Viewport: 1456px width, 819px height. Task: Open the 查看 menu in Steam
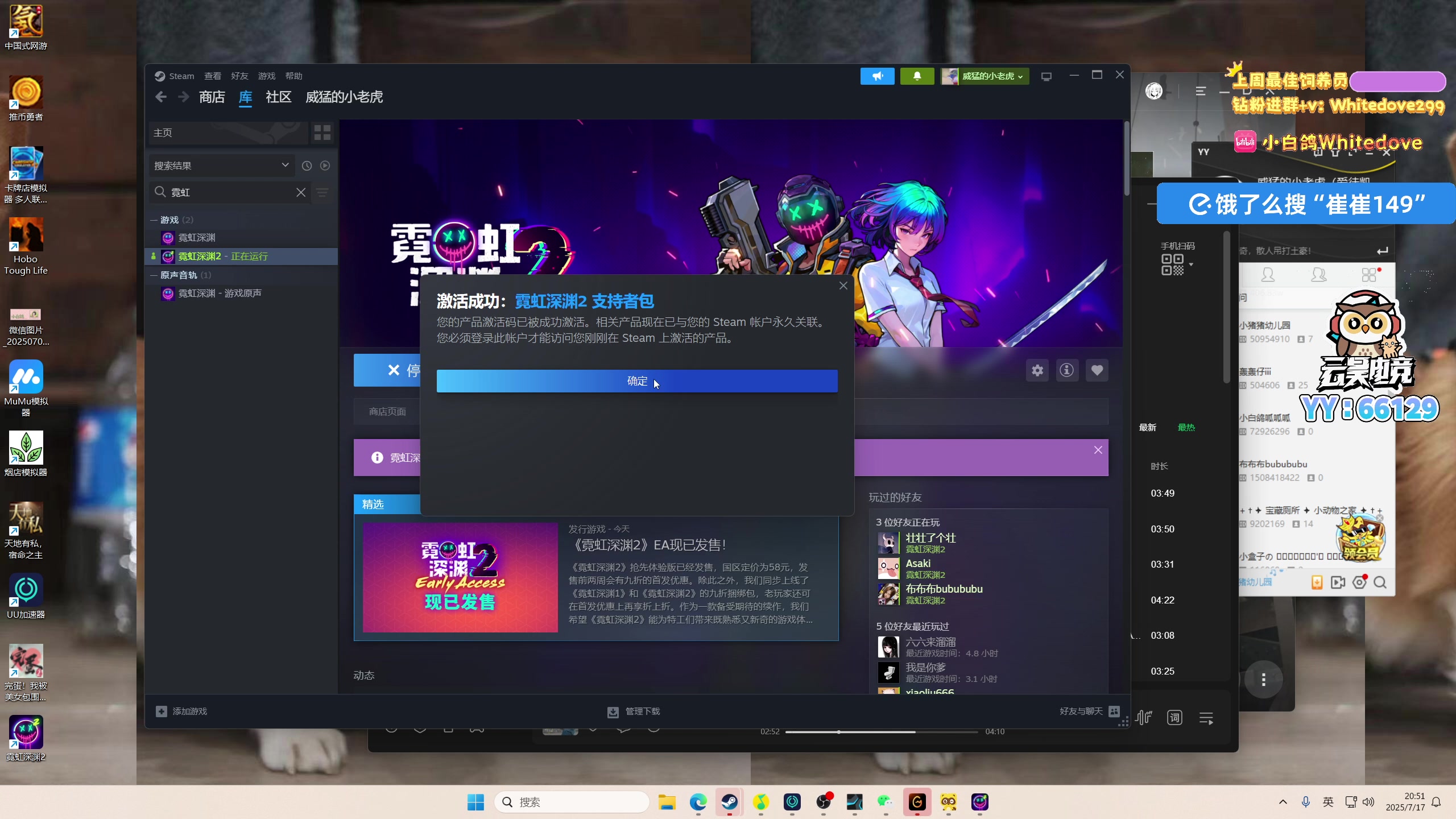coord(213,76)
